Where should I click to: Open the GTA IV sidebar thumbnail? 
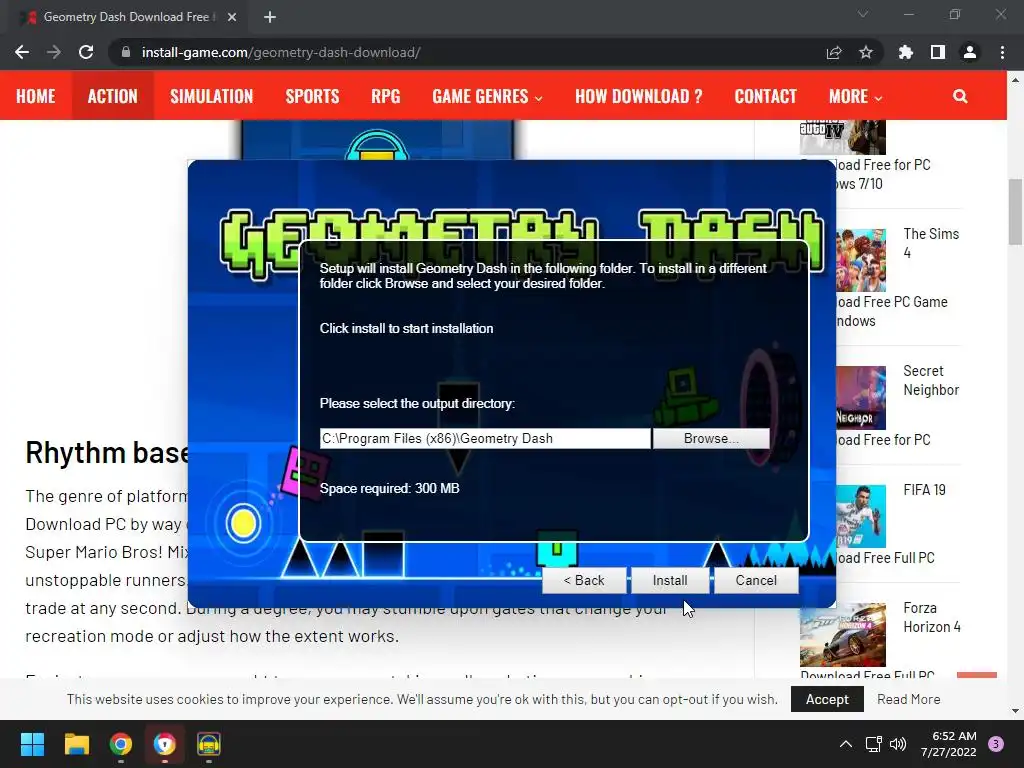(842, 137)
